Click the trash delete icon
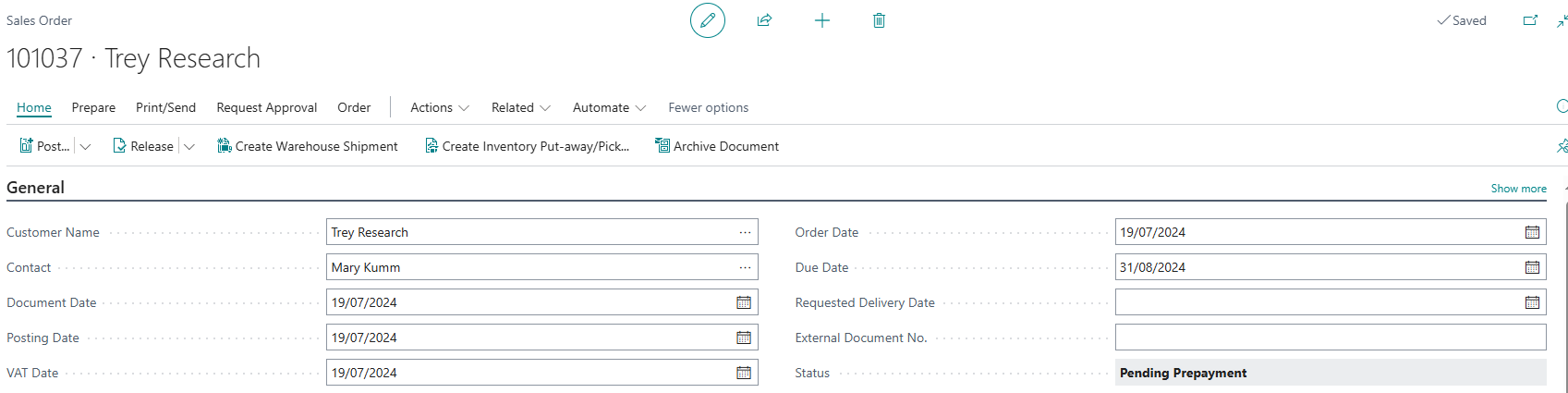This screenshot has height=393, width=1568. click(879, 20)
